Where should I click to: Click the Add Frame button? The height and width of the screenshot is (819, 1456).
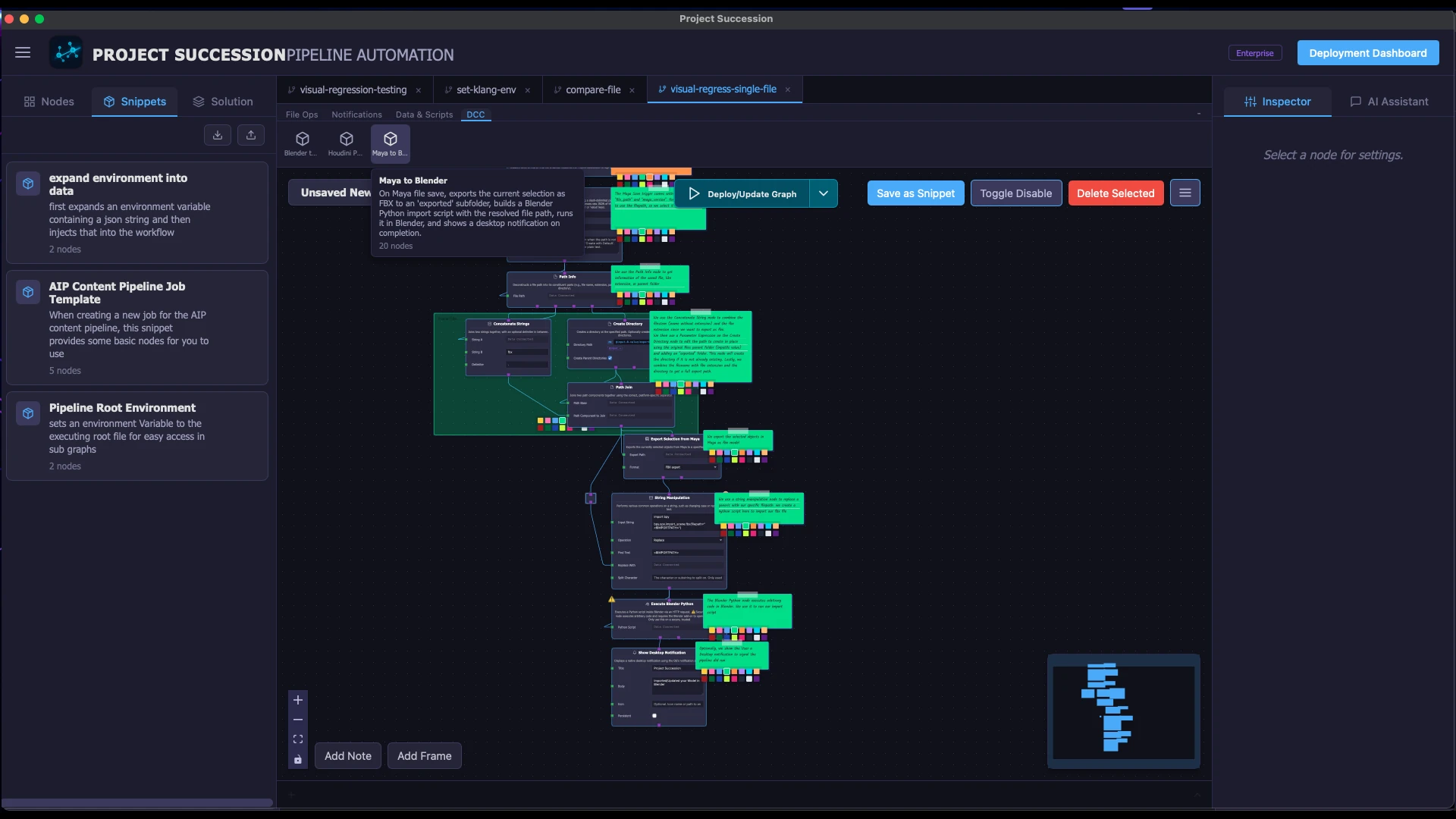click(425, 756)
